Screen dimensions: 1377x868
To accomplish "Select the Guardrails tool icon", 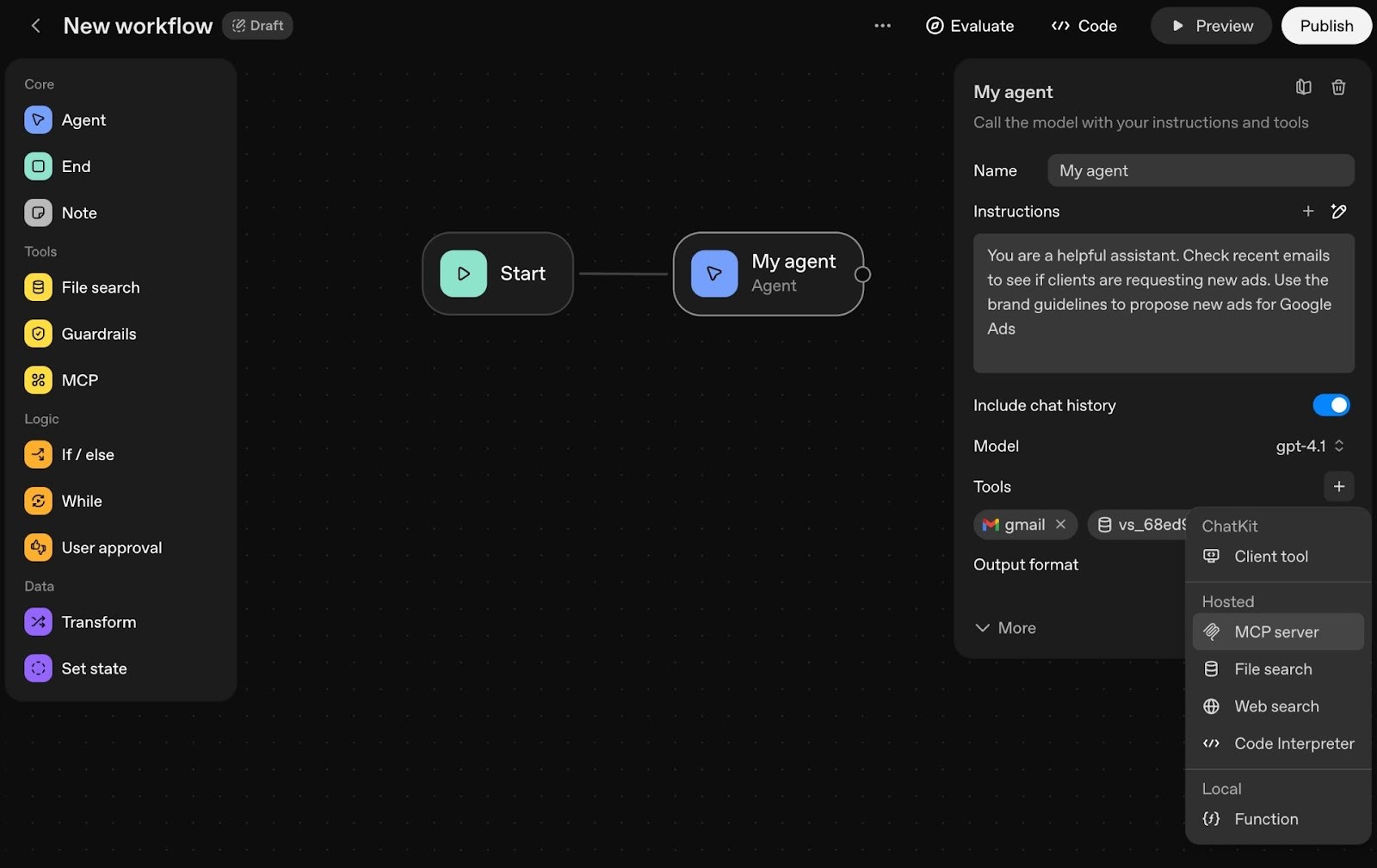I will 38,334.
